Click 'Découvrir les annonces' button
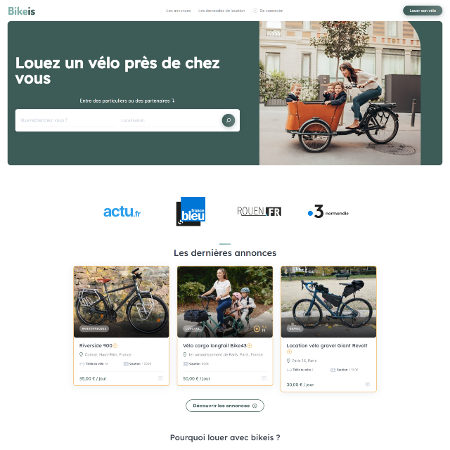450x450 pixels. 225,406
